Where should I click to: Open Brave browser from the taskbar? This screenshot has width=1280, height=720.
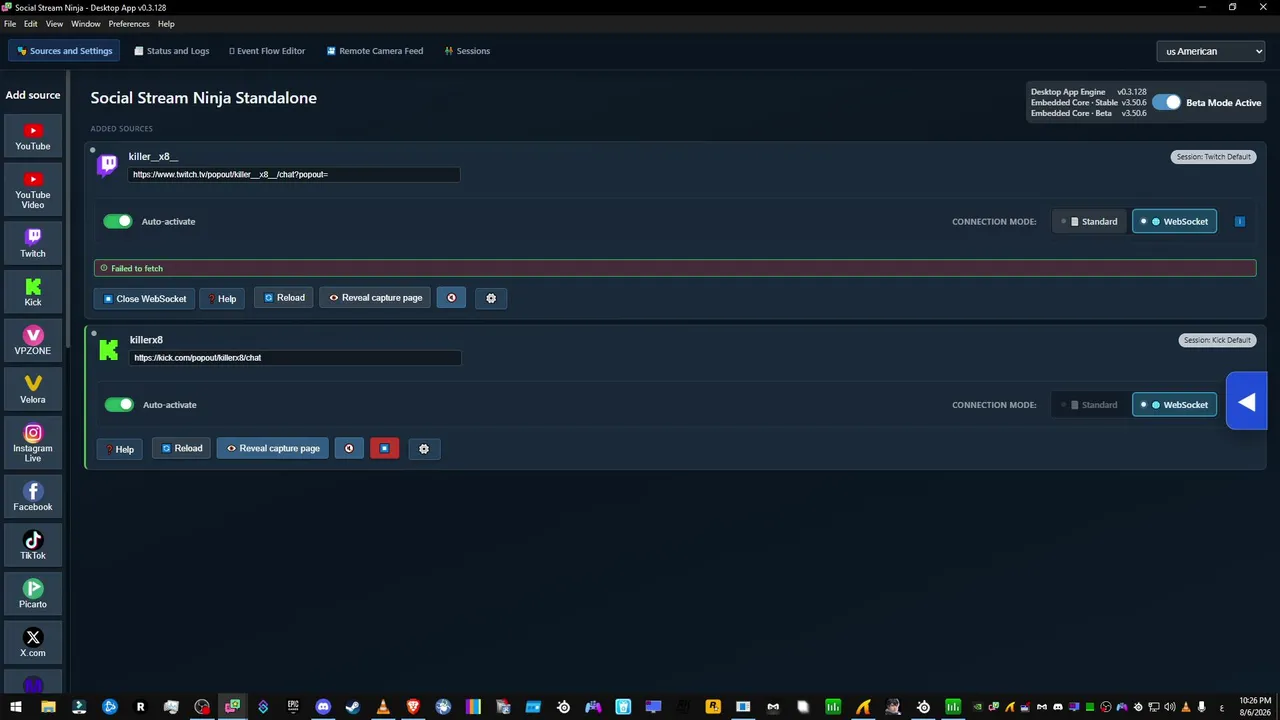[x=413, y=707]
